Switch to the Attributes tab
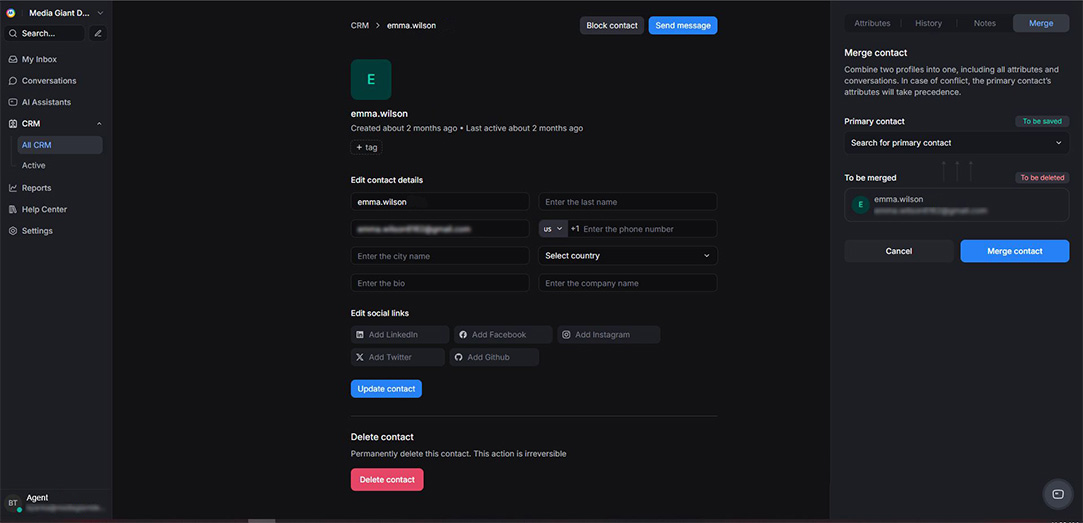1083x523 pixels. [x=872, y=23]
